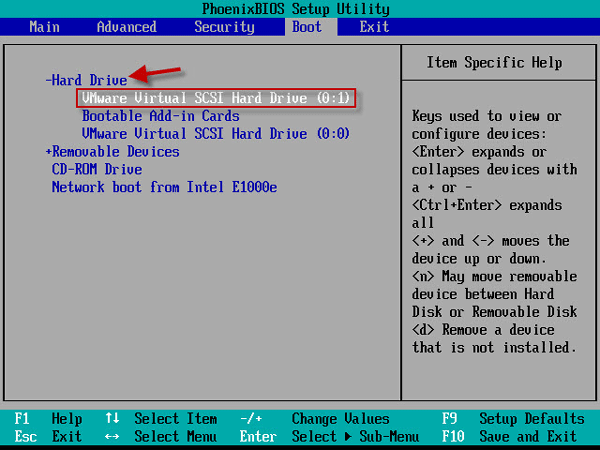Select the Bootable Add-in Cards entry

point(161,116)
